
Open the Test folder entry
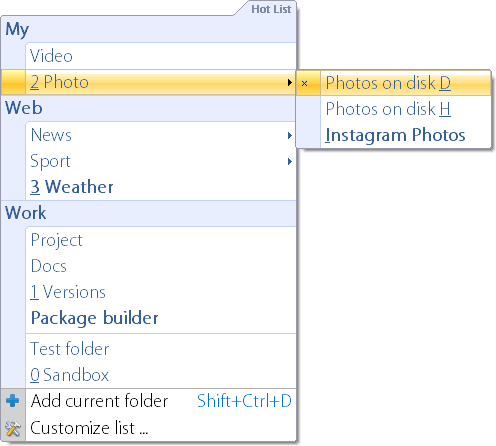tap(161, 349)
